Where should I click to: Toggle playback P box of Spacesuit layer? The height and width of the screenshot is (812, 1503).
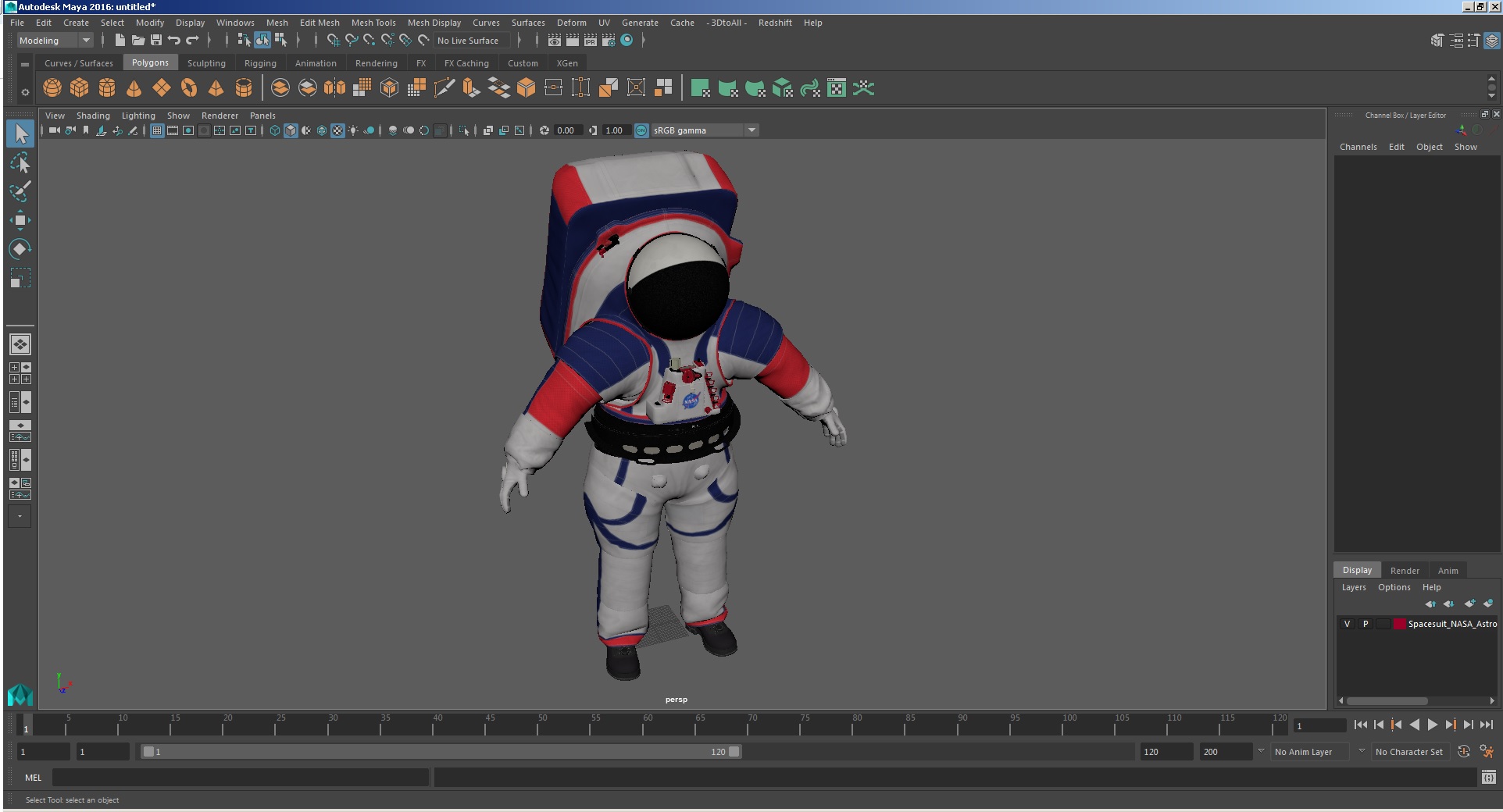click(1366, 624)
